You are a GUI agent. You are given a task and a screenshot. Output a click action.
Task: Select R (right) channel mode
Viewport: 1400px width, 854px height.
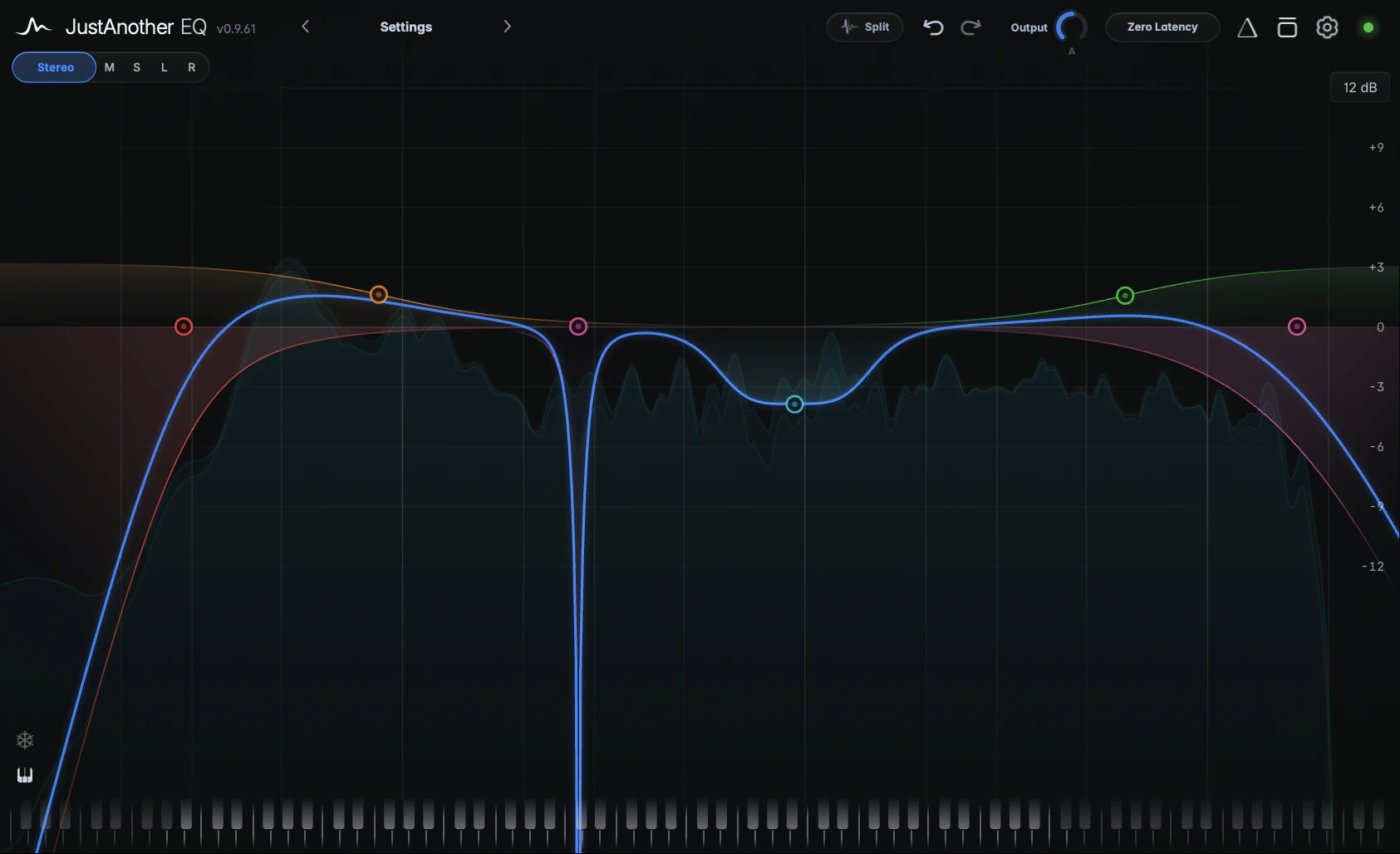(x=192, y=67)
